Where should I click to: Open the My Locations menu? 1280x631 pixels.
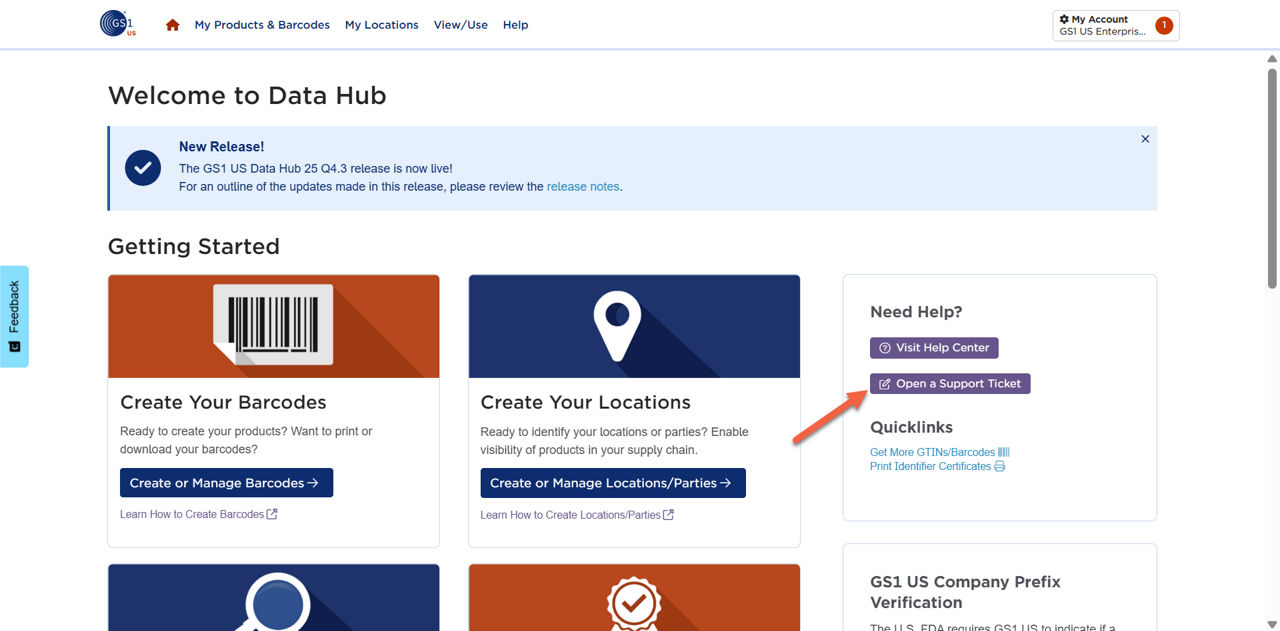[381, 25]
